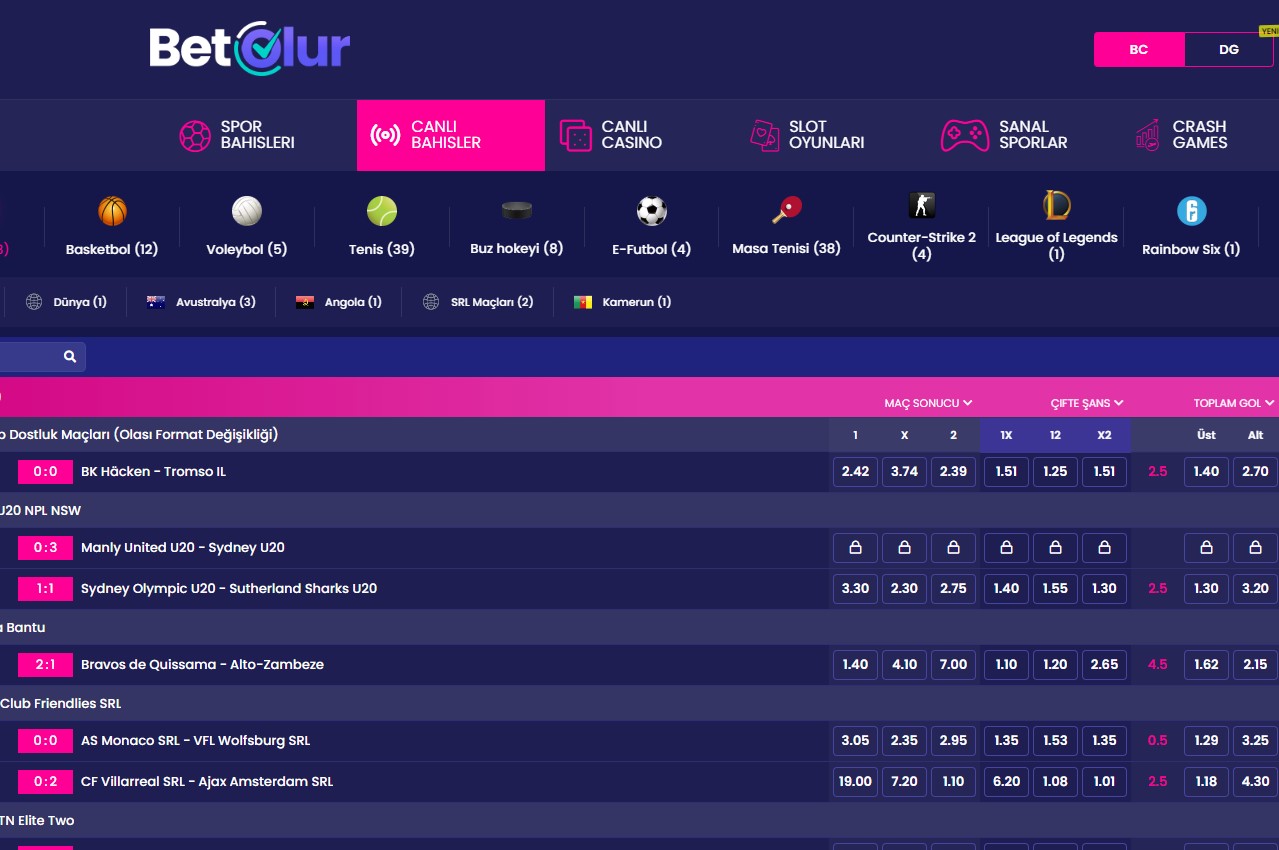Click the Sanal Sporlar gamepad icon

[x=965, y=135]
